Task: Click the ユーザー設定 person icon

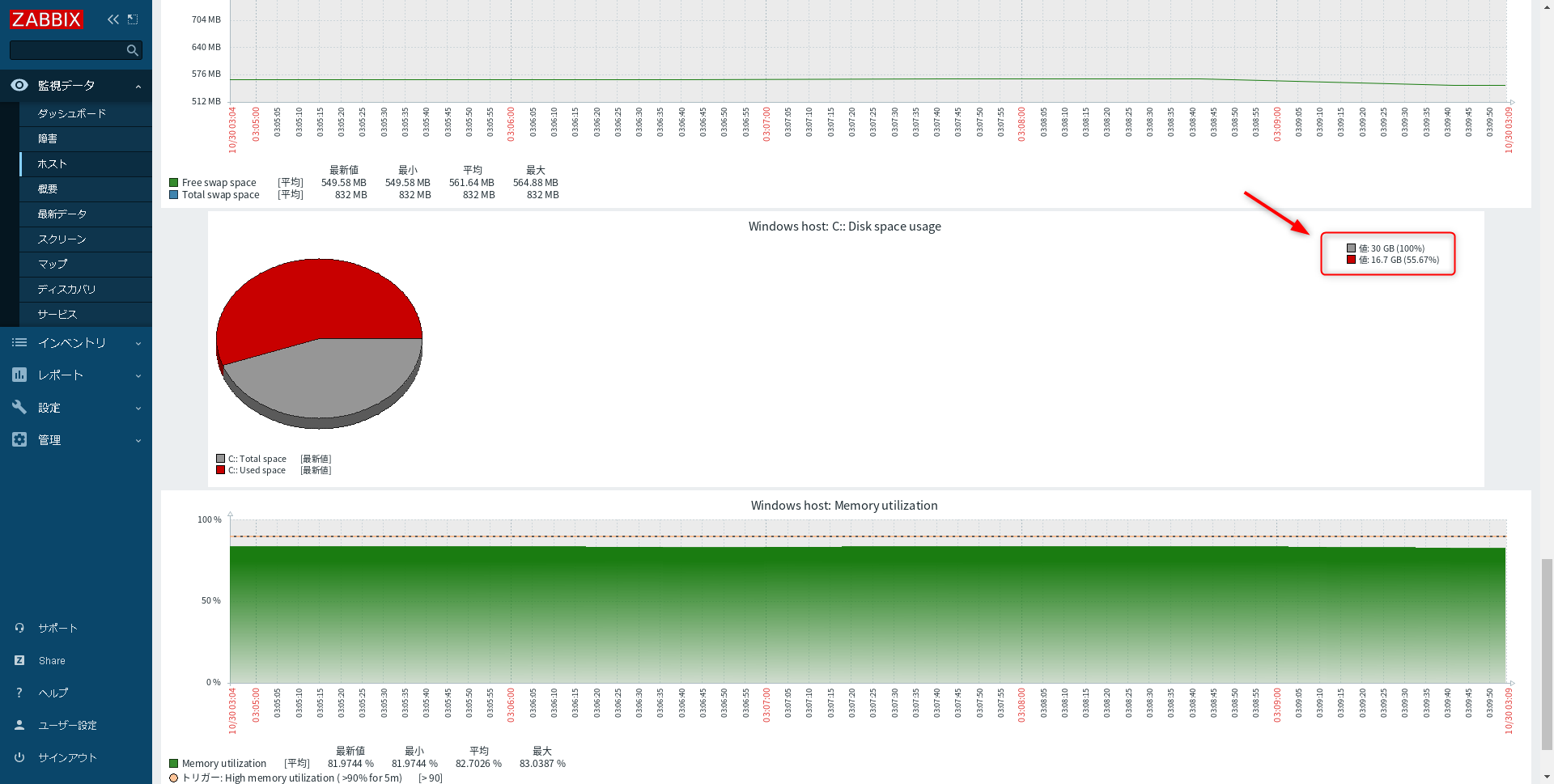Action: [x=19, y=725]
